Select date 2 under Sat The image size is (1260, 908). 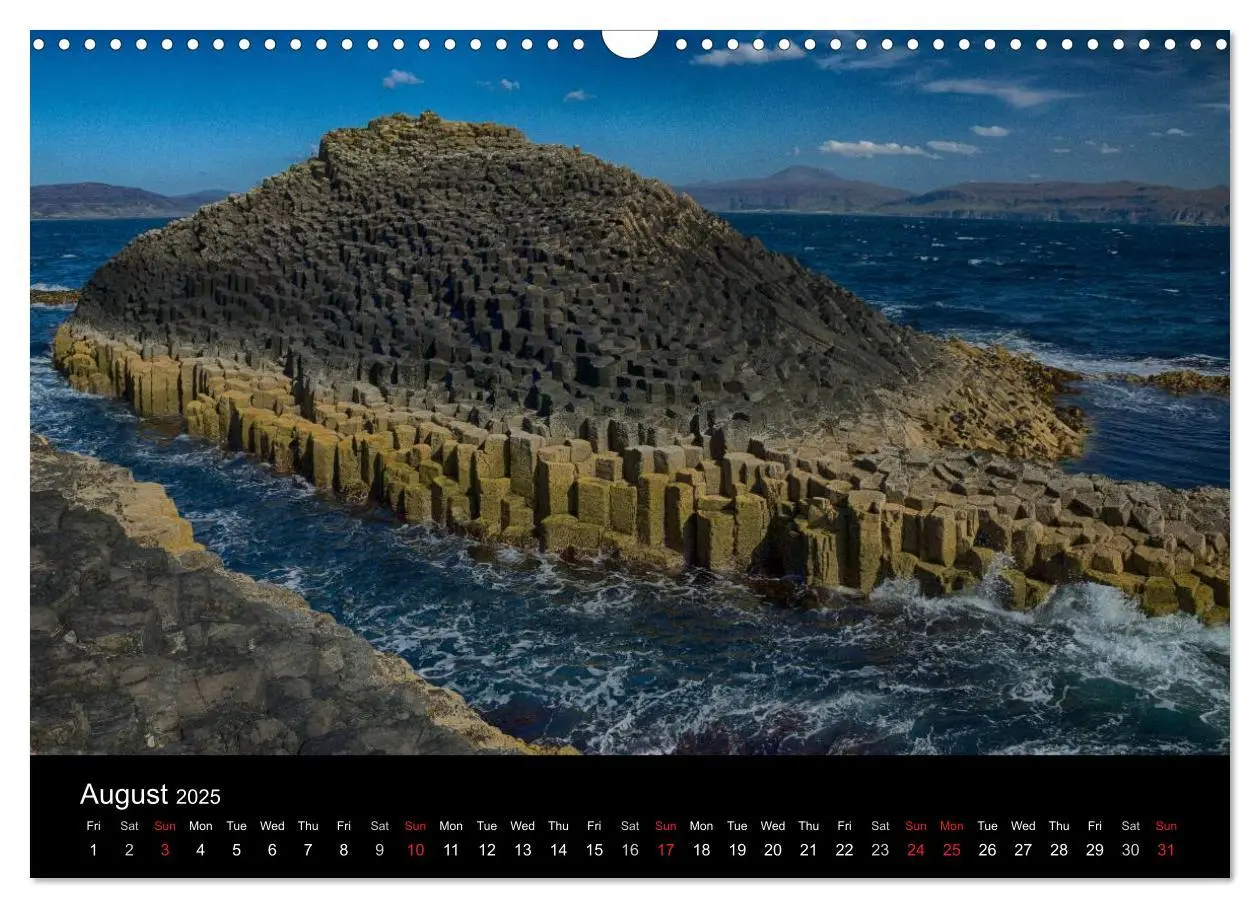pyautogui.click(x=129, y=850)
